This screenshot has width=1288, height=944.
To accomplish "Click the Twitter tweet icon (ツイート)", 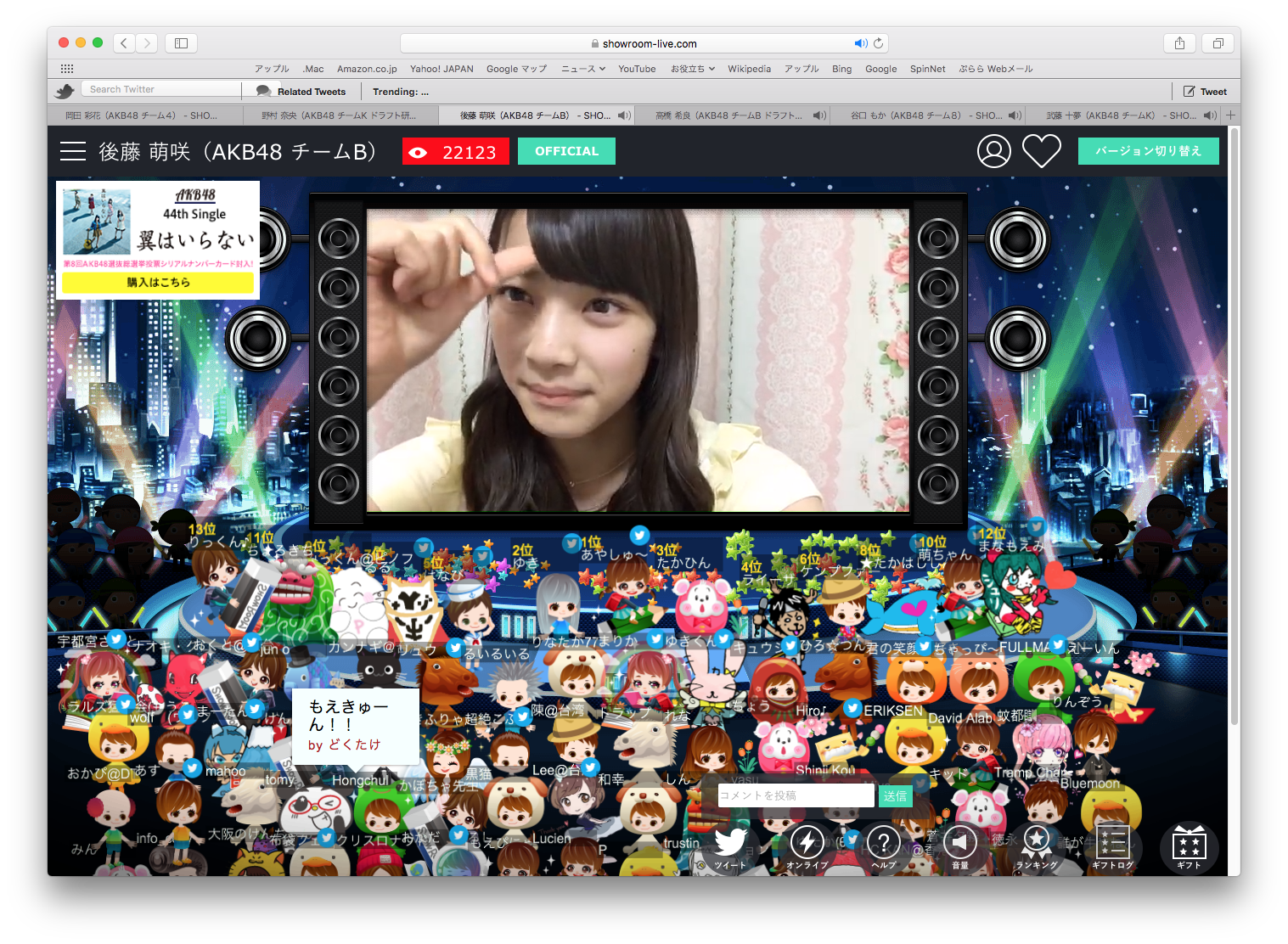I will (729, 846).
